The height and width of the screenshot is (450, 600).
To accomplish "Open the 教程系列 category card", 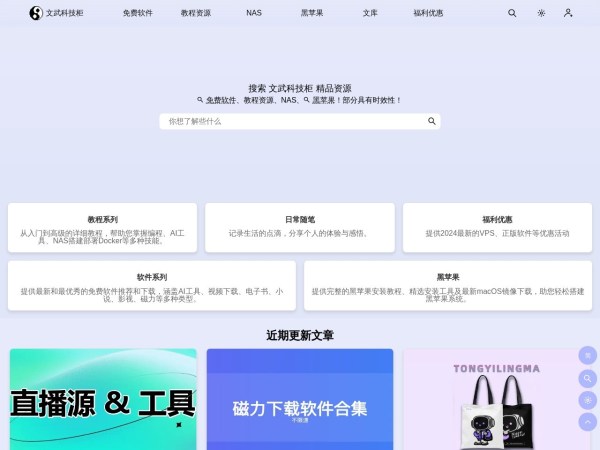I will click(x=102, y=226).
